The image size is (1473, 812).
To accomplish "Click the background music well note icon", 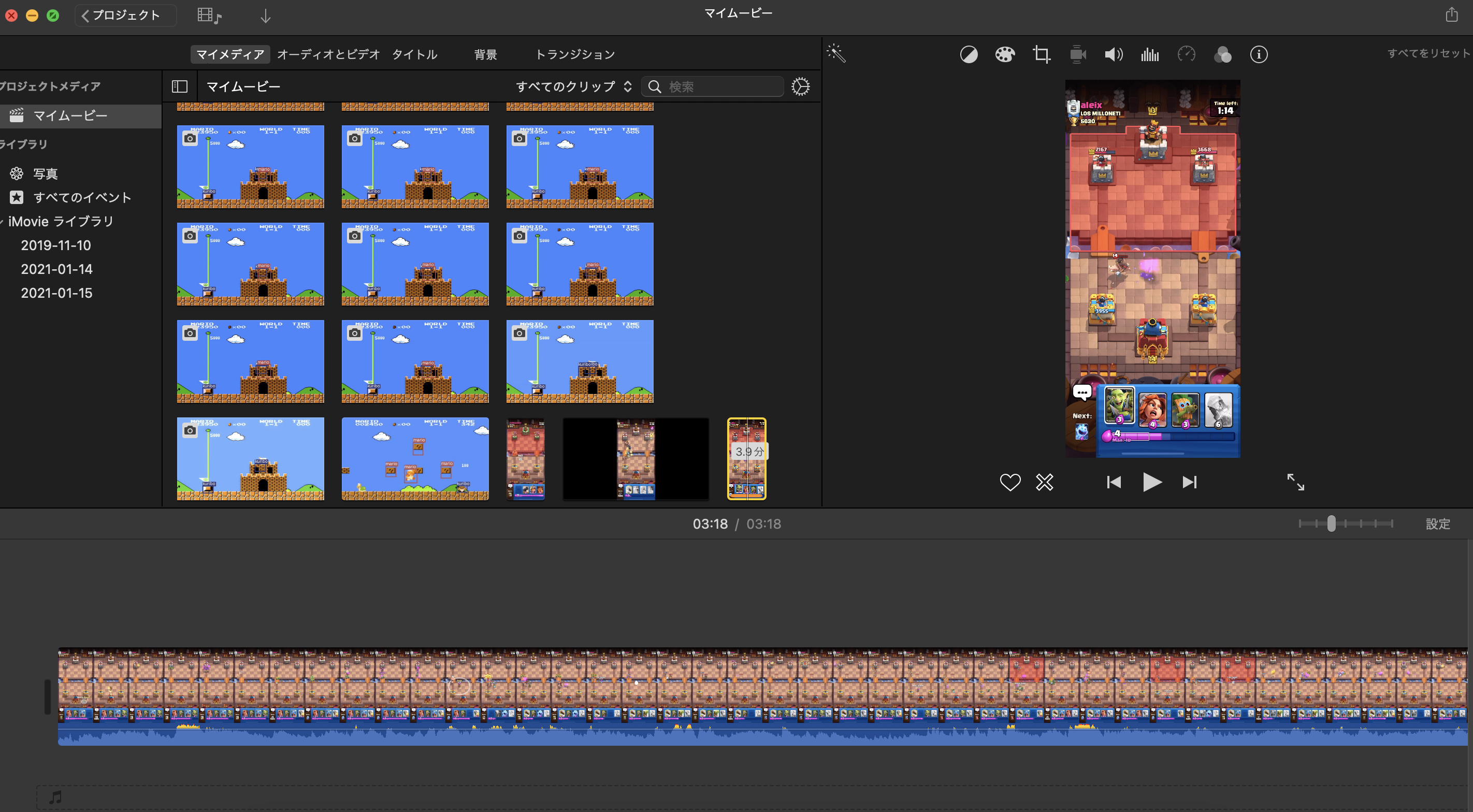I will (55, 797).
